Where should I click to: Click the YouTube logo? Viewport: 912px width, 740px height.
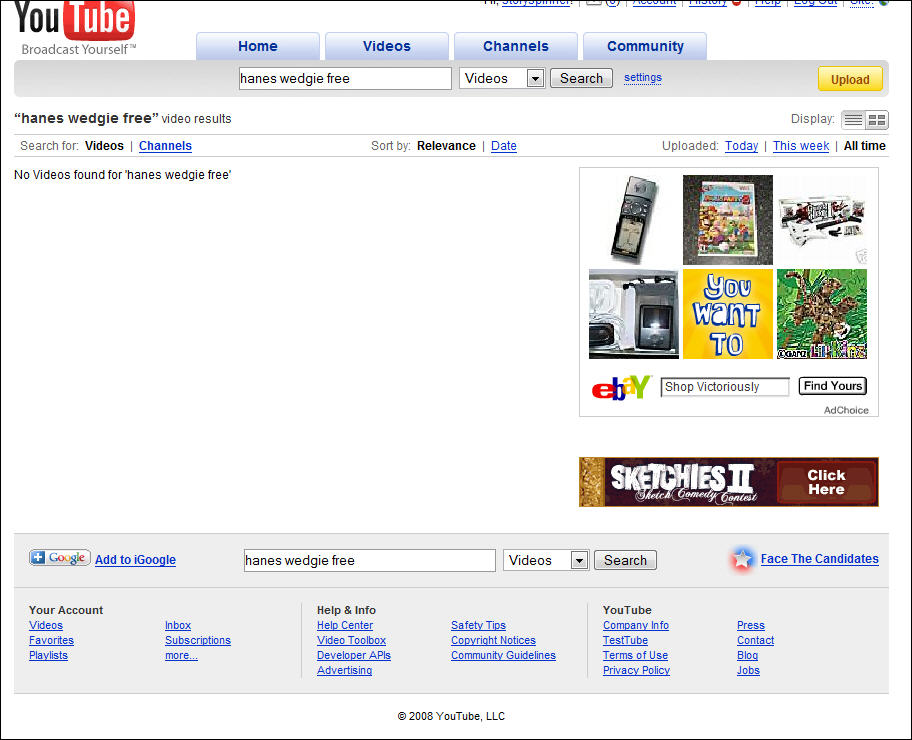74,27
